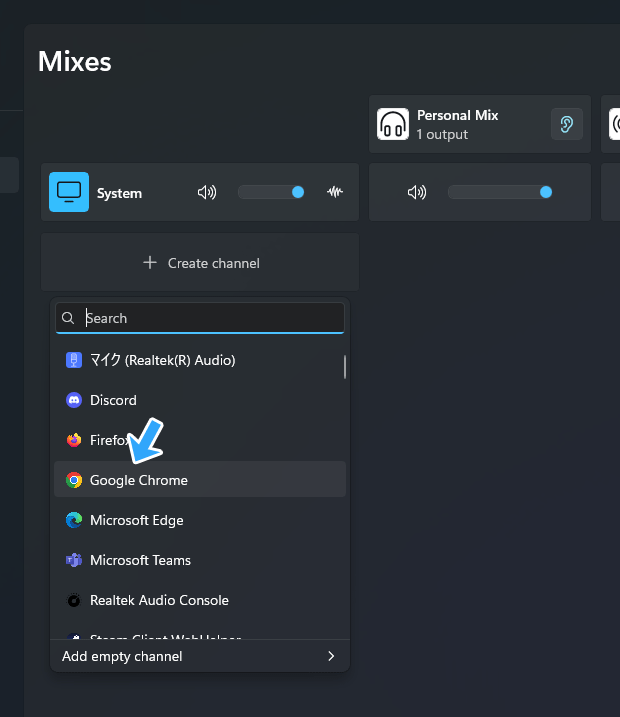Image resolution: width=620 pixels, height=717 pixels.
Task: Select the Realtek microphone device entry
Action: (162, 360)
